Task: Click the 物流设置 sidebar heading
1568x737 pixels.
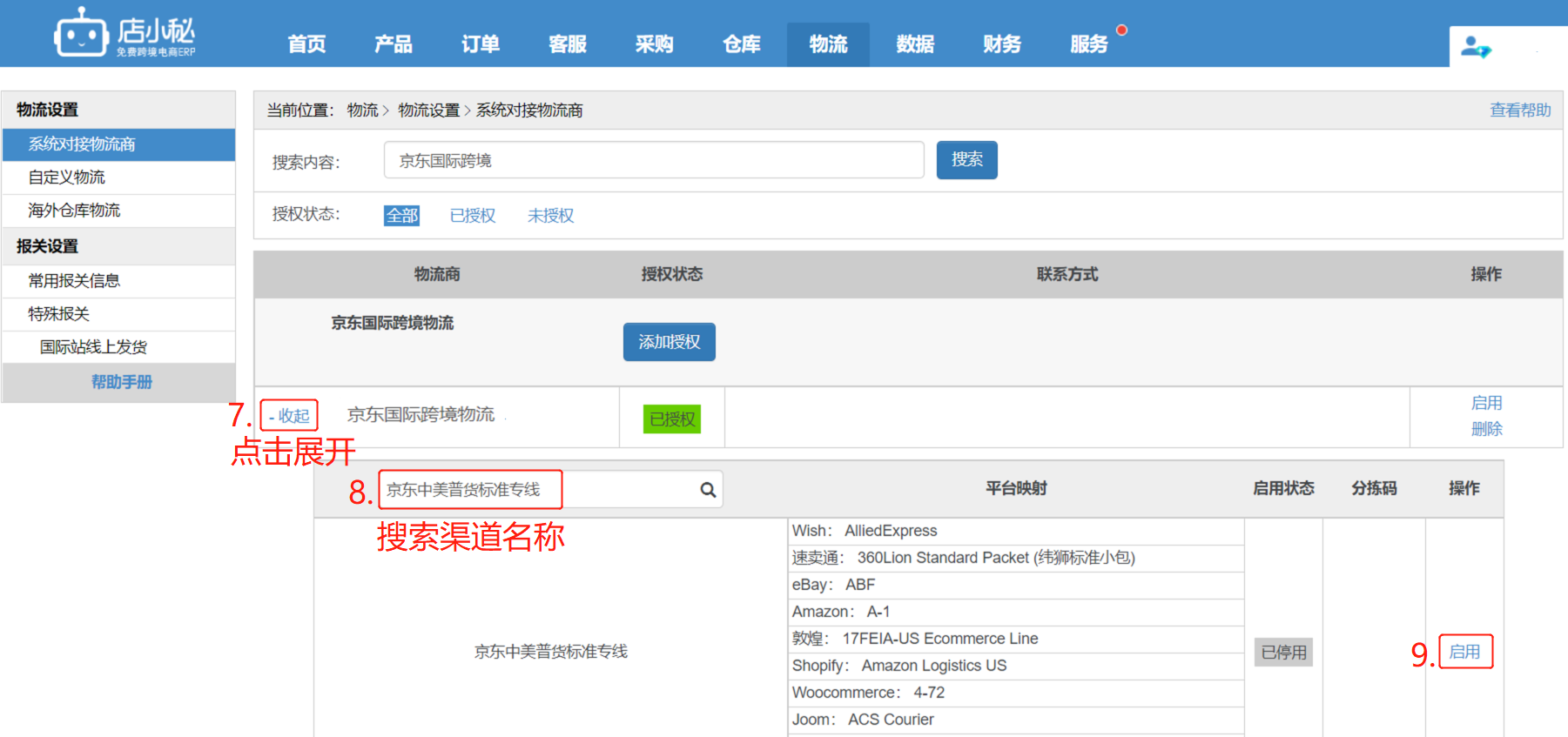Action: tap(48, 110)
